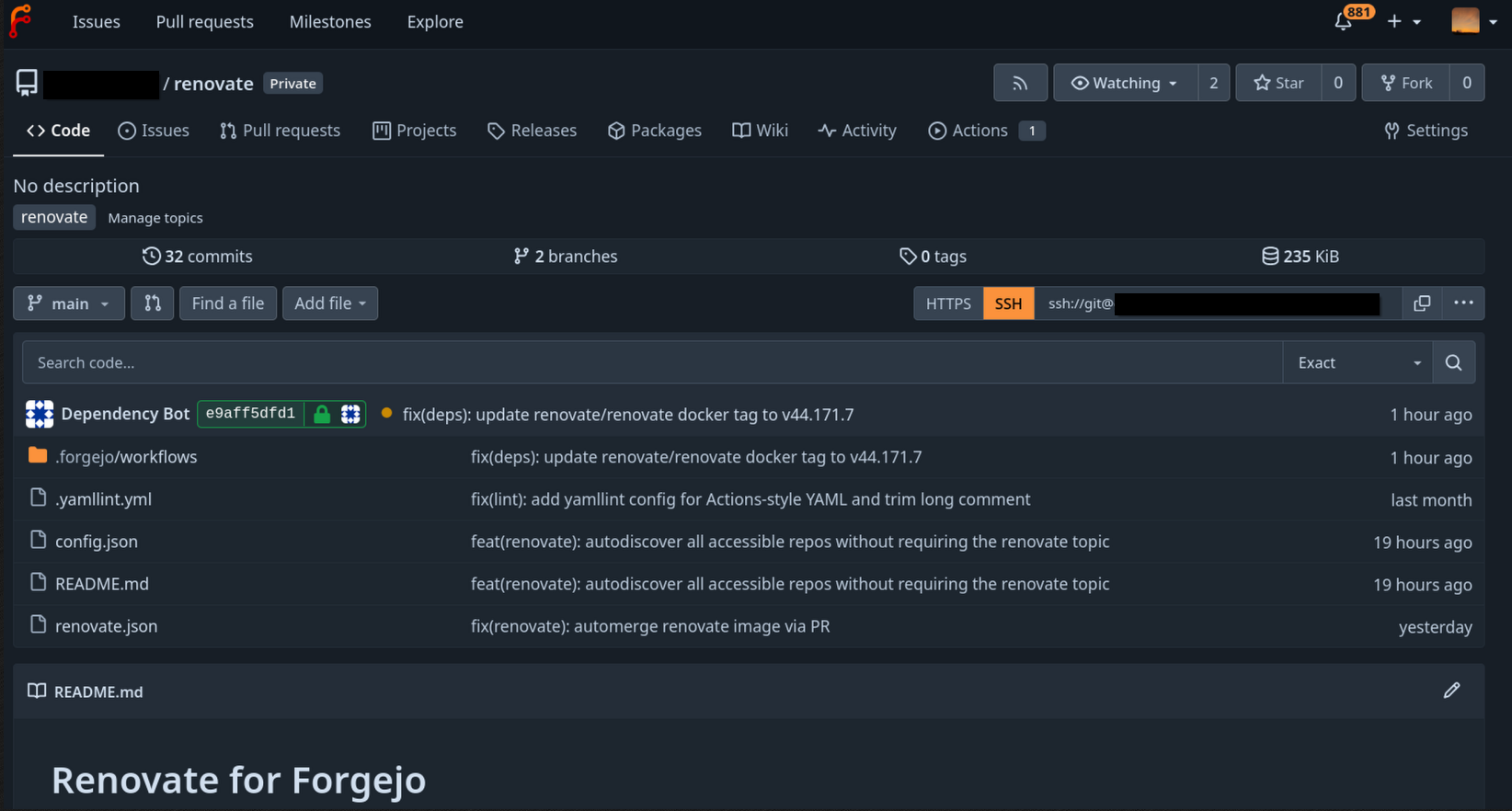1512x811 pixels.
Task: Open the clone more-options ellipsis
Action: tap(1463, 303)
